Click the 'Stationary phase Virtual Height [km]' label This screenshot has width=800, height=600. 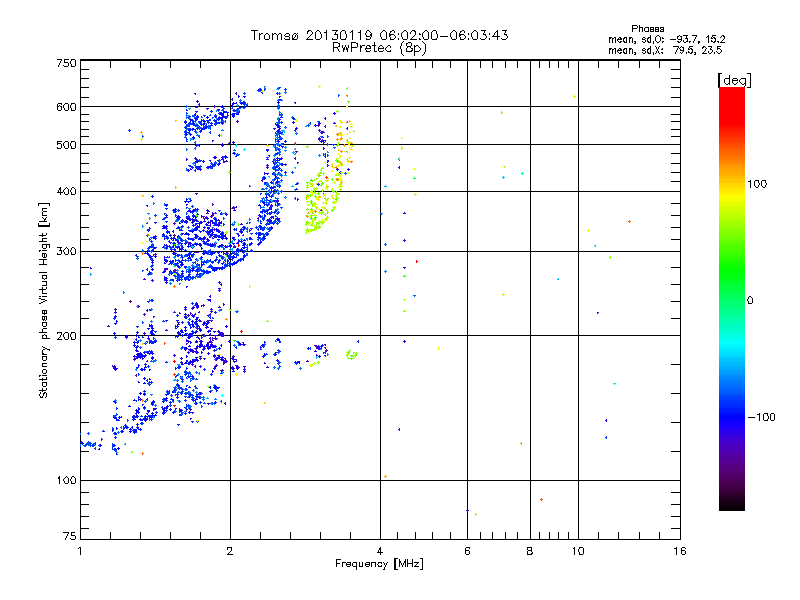point(44,300)
